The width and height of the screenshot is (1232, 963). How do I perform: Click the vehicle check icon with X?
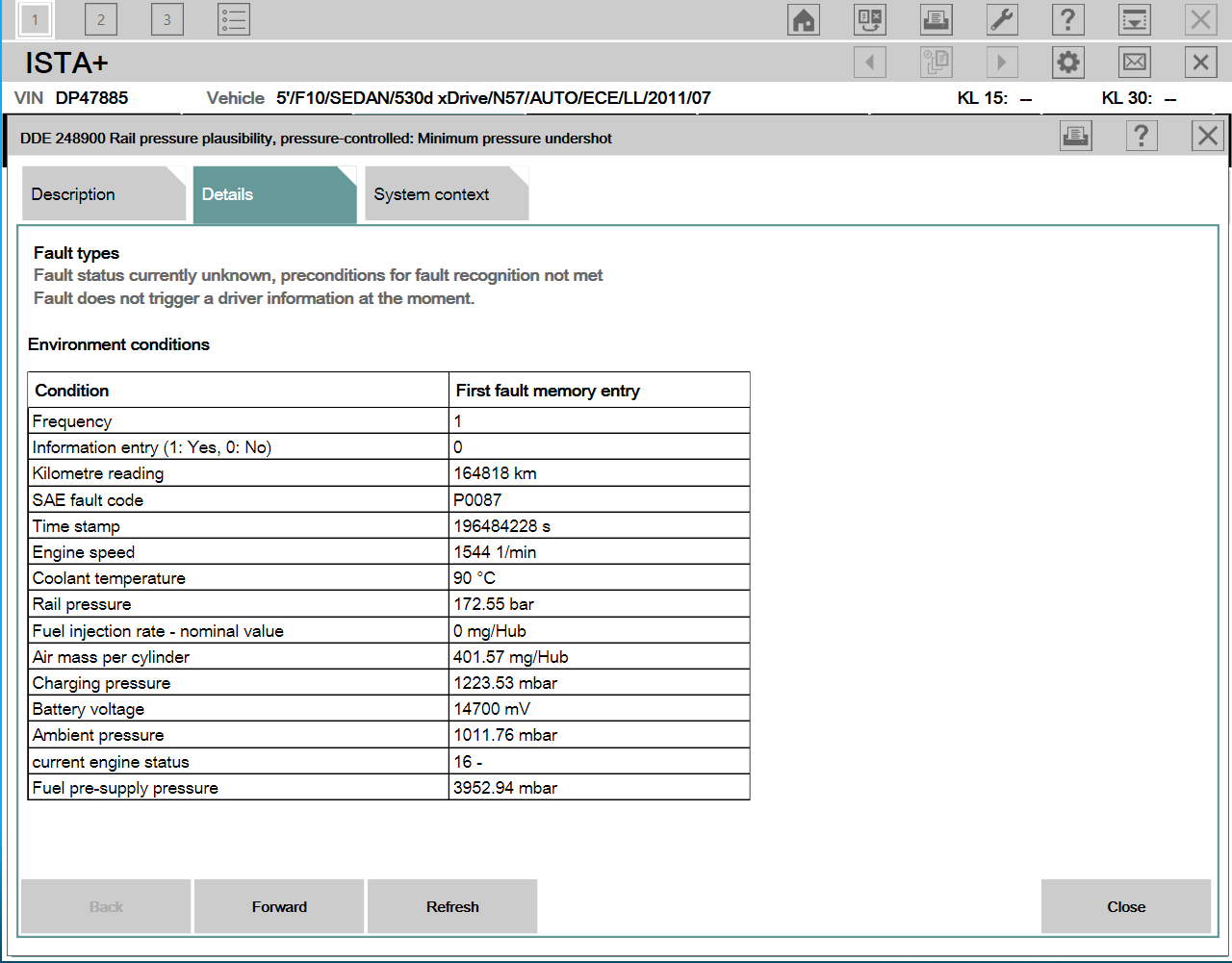click(870, 20)
